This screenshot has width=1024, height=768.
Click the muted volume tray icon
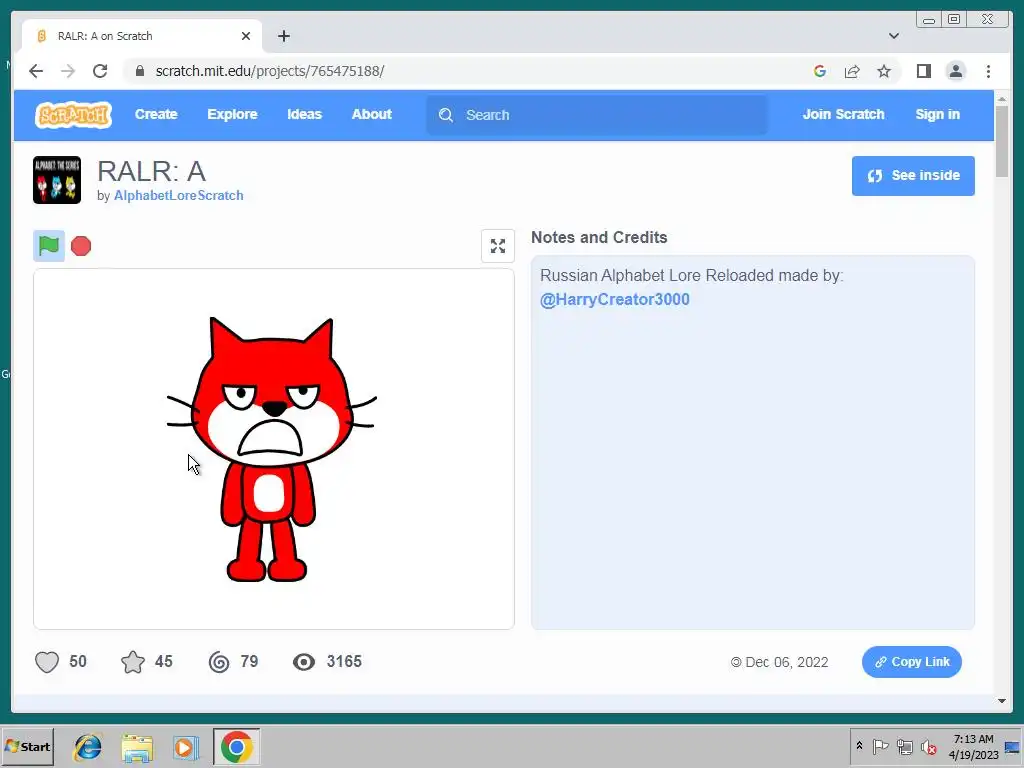point(928,746)
